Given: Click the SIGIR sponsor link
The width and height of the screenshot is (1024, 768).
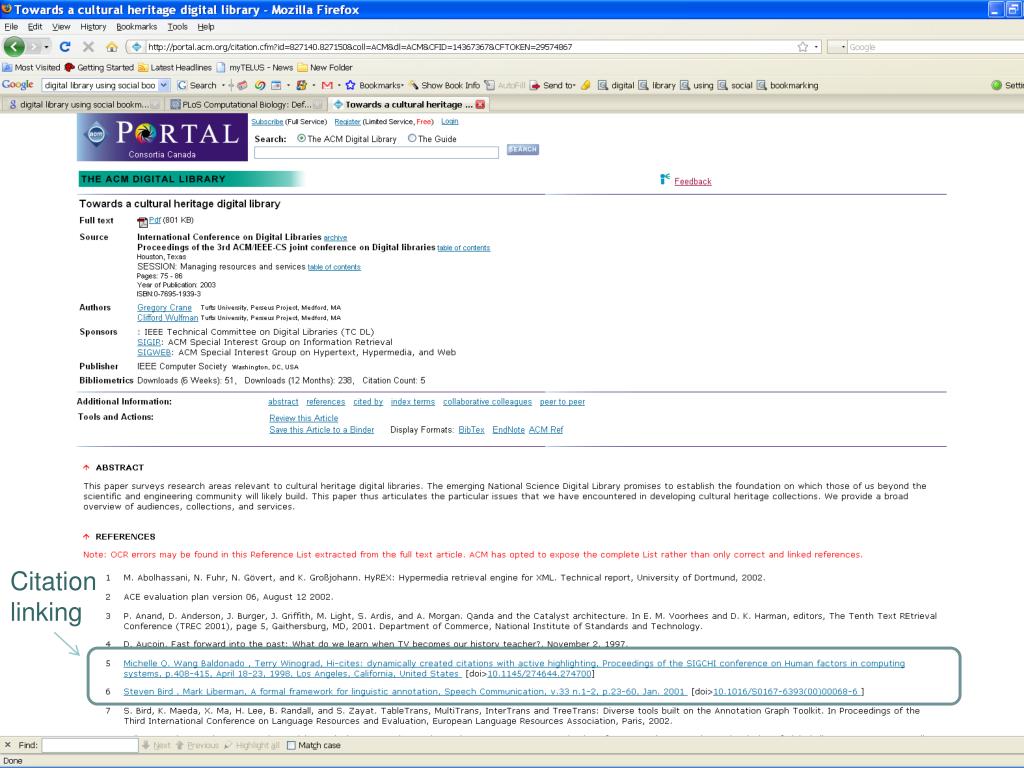Looking at the screenshot, I should point(149,342).
